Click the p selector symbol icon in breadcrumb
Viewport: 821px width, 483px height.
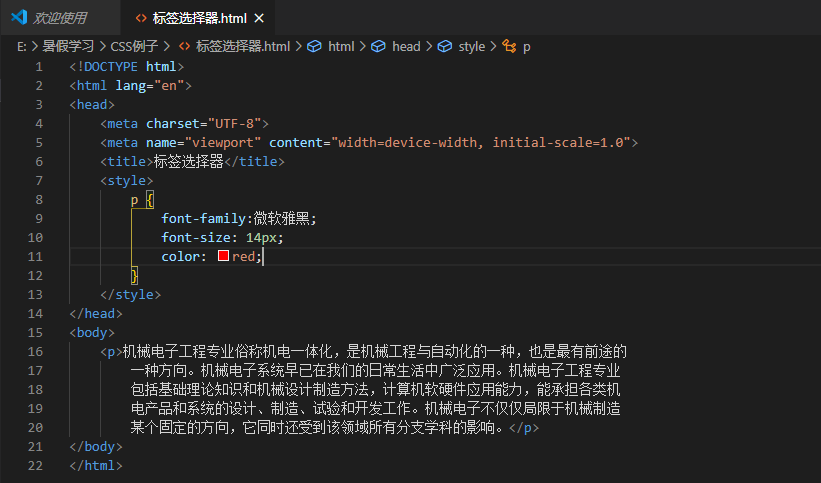pos(509,46)
